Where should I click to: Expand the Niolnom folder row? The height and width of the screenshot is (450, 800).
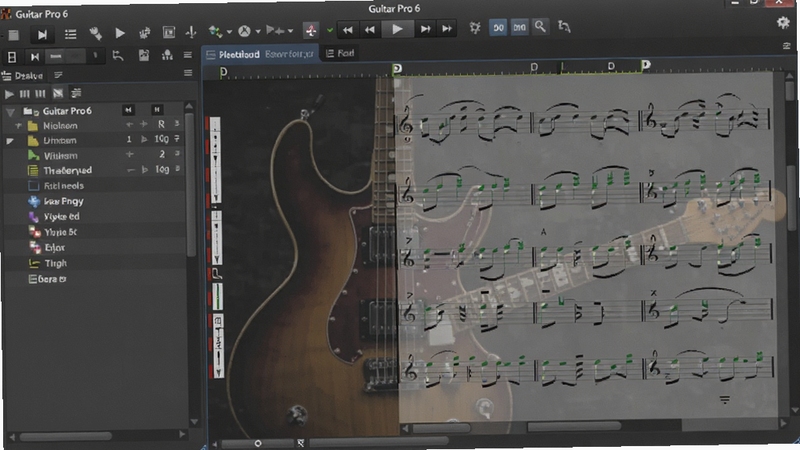[18, 126]
